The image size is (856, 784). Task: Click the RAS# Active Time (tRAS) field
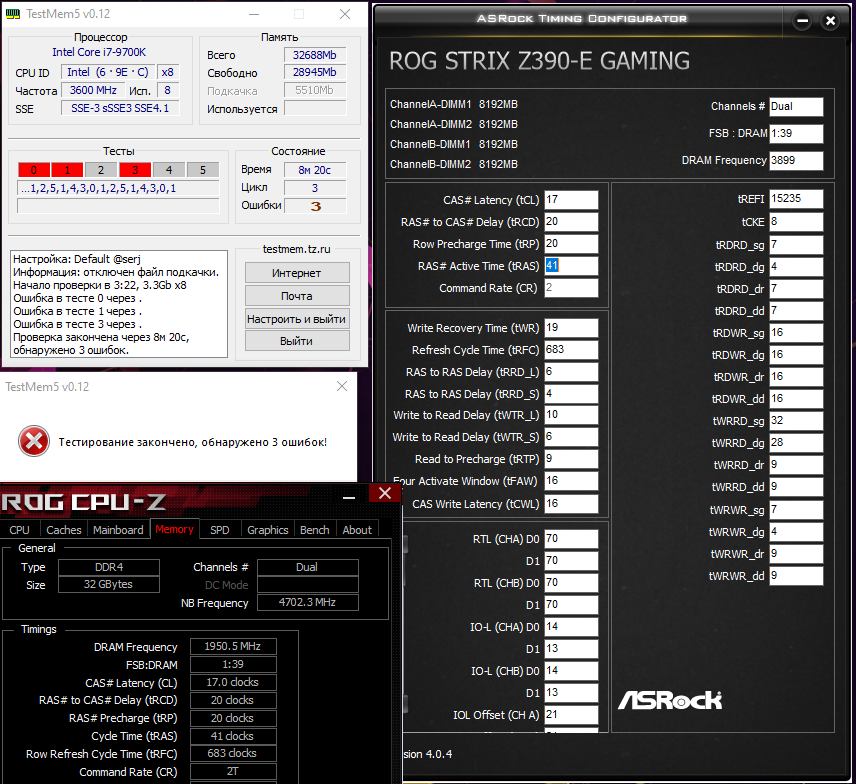click(x=571, y=266)
